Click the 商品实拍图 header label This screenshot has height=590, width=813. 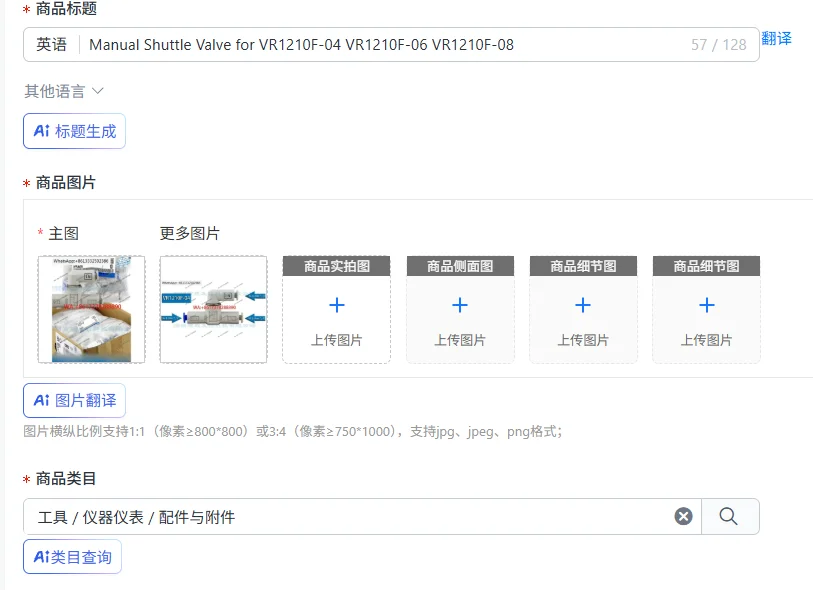(337, 266)
